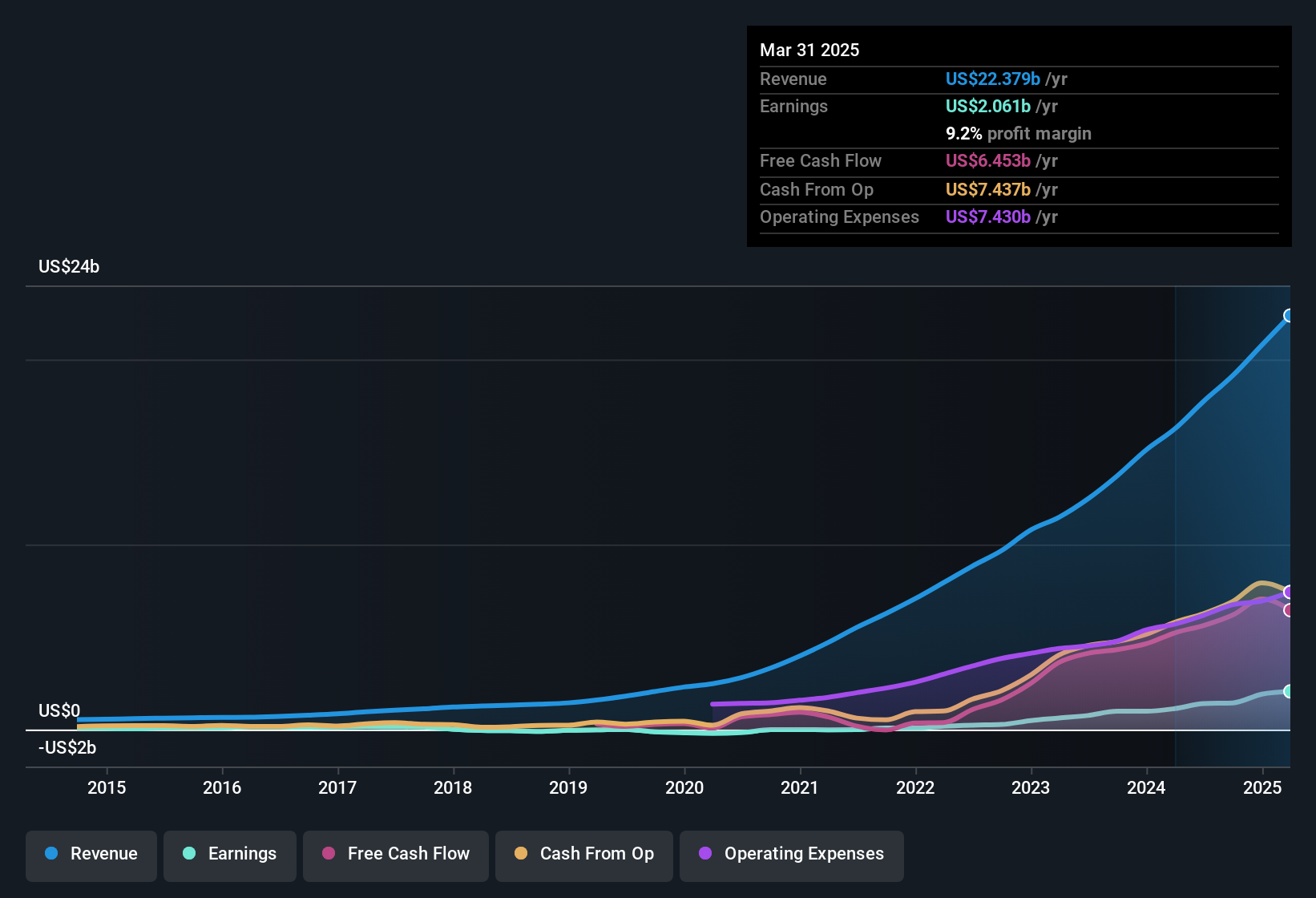Click the 9.2% profit margin text
The width and height of the screenshot is (1316, 898).
[1019, 133]
